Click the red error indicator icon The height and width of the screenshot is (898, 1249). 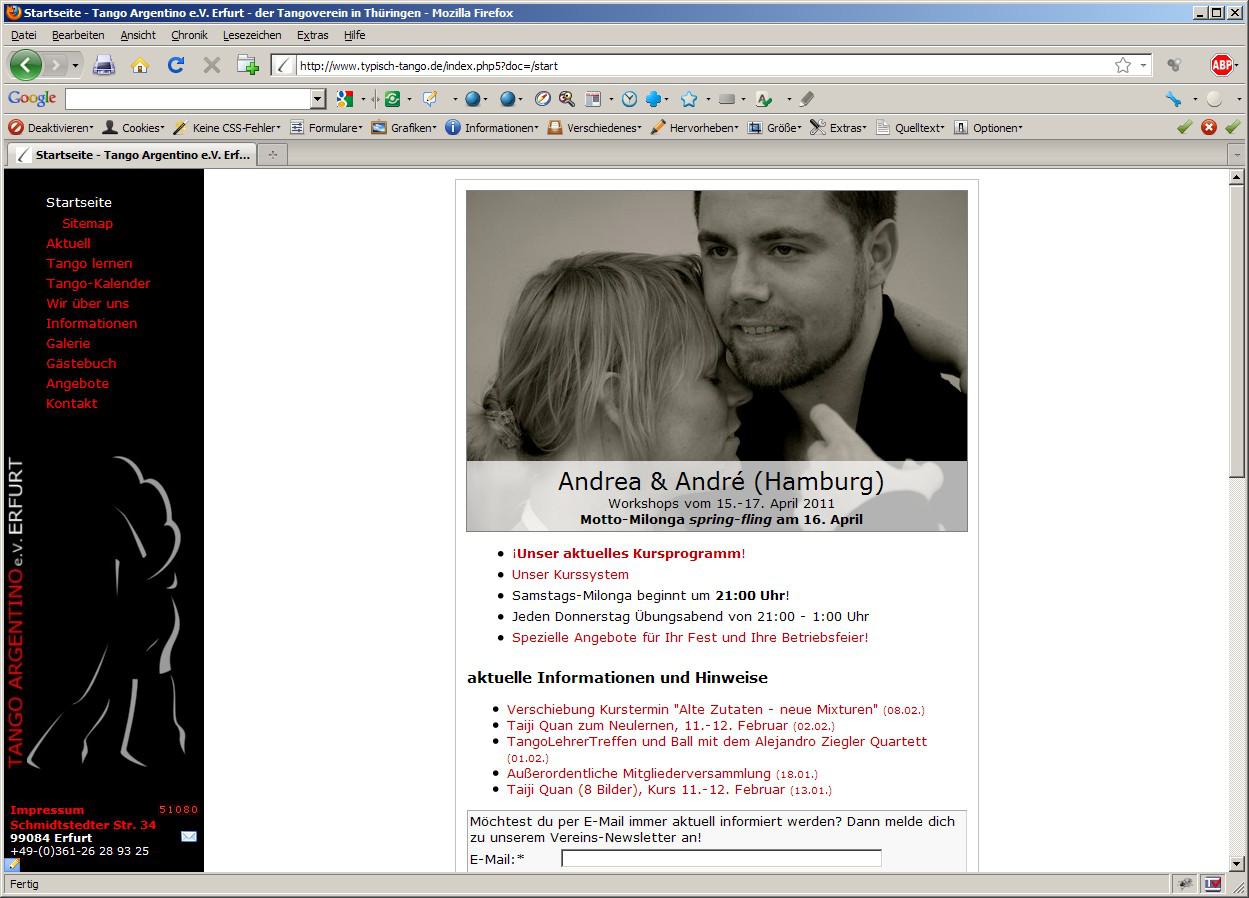click(x=1209, y=127)
